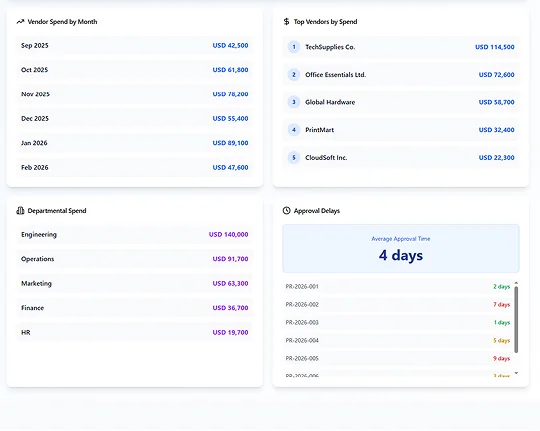Click the Departmental Spend heading

pos(57,211)
